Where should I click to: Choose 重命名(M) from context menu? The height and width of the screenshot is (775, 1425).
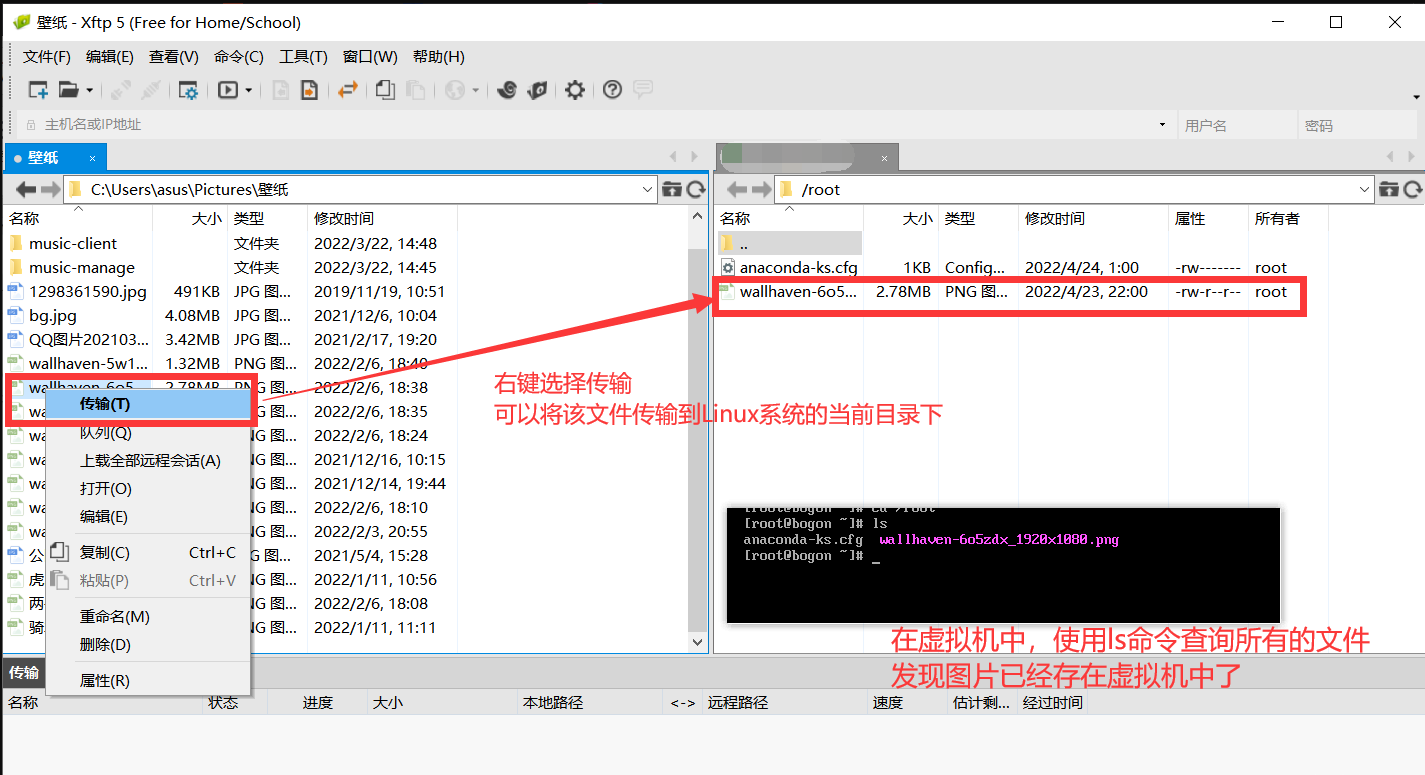click(x=148, y=617)
